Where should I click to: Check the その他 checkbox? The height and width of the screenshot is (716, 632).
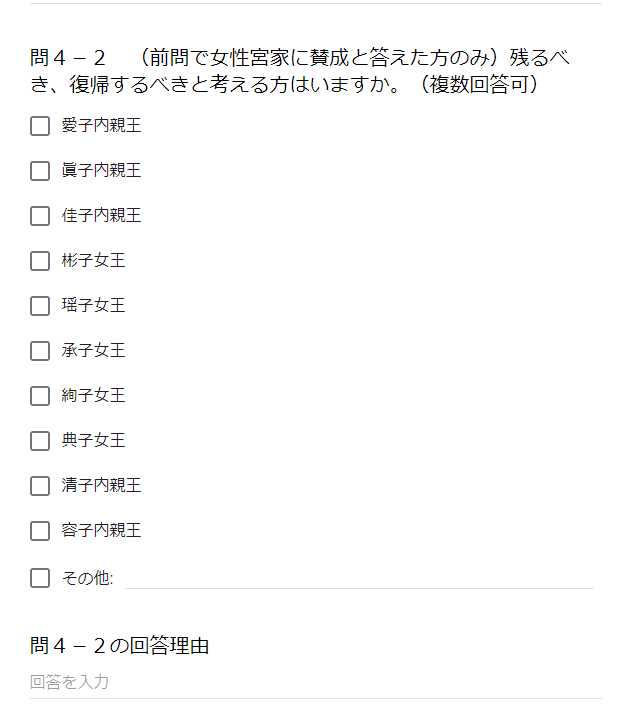pos(40,578)
